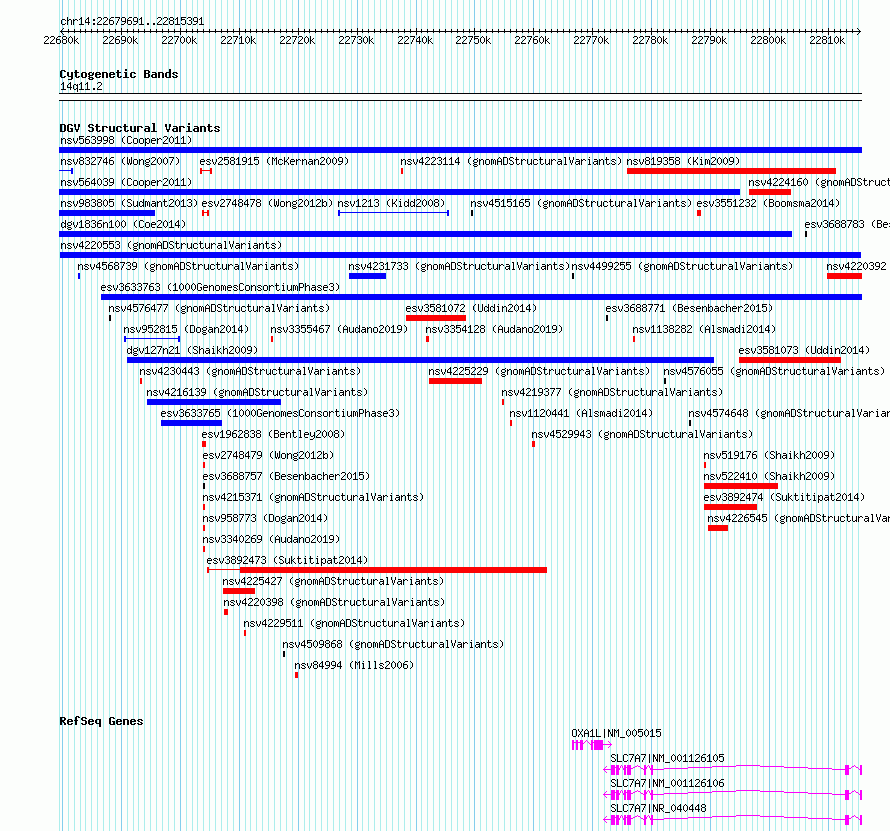890x831 pixels.
Task: Click nsv1138282 (Alsmadi2014) label
Action: [704, 329]
